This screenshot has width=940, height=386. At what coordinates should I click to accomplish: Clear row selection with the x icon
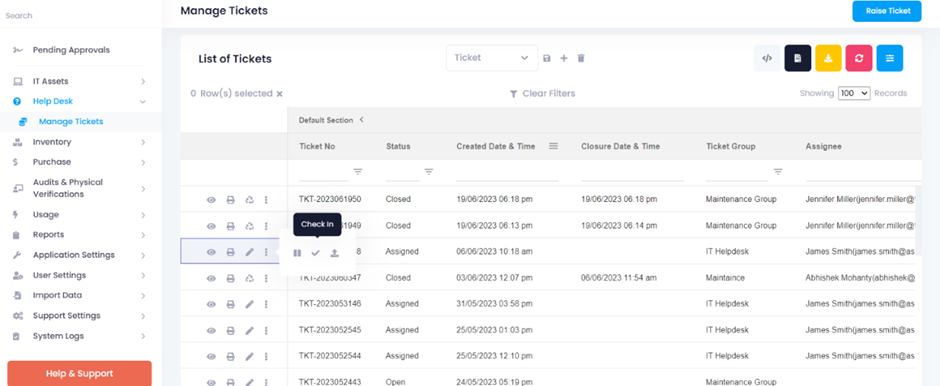point(279,94)
